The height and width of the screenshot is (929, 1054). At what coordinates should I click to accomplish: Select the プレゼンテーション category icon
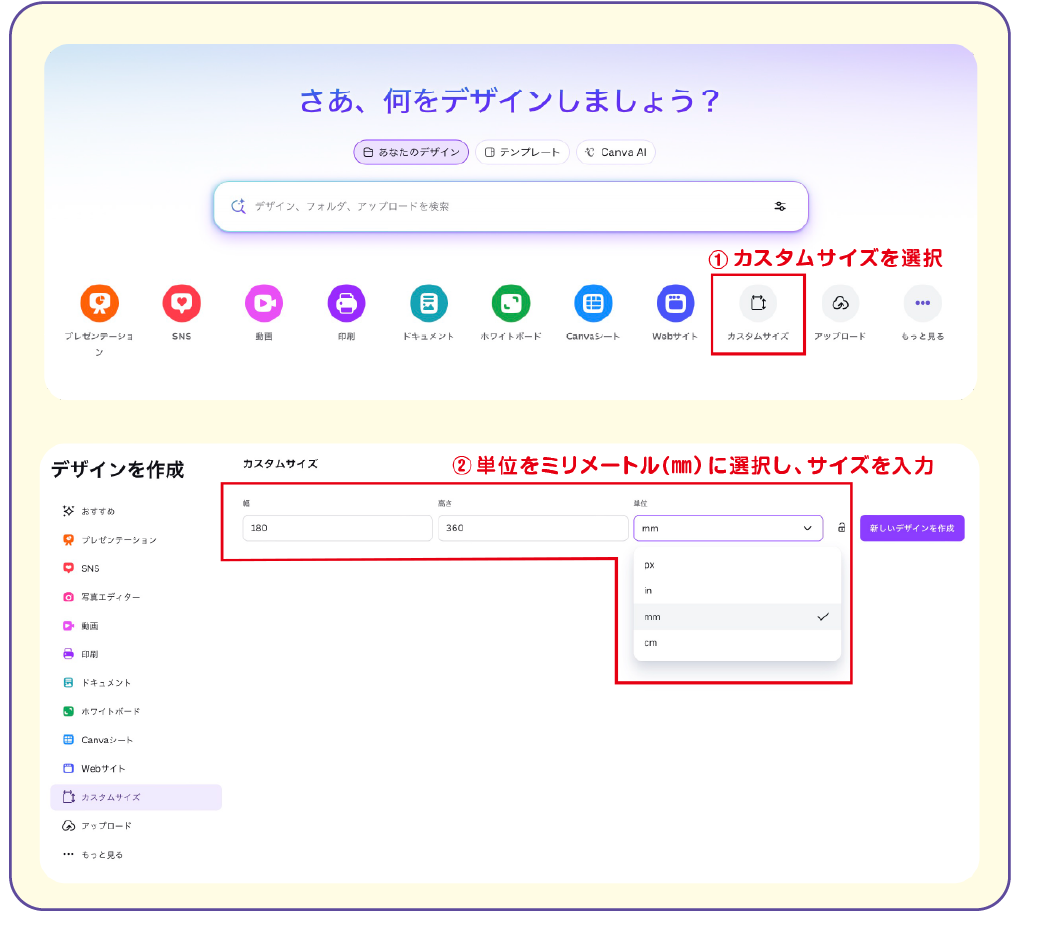tap(100, 303)
